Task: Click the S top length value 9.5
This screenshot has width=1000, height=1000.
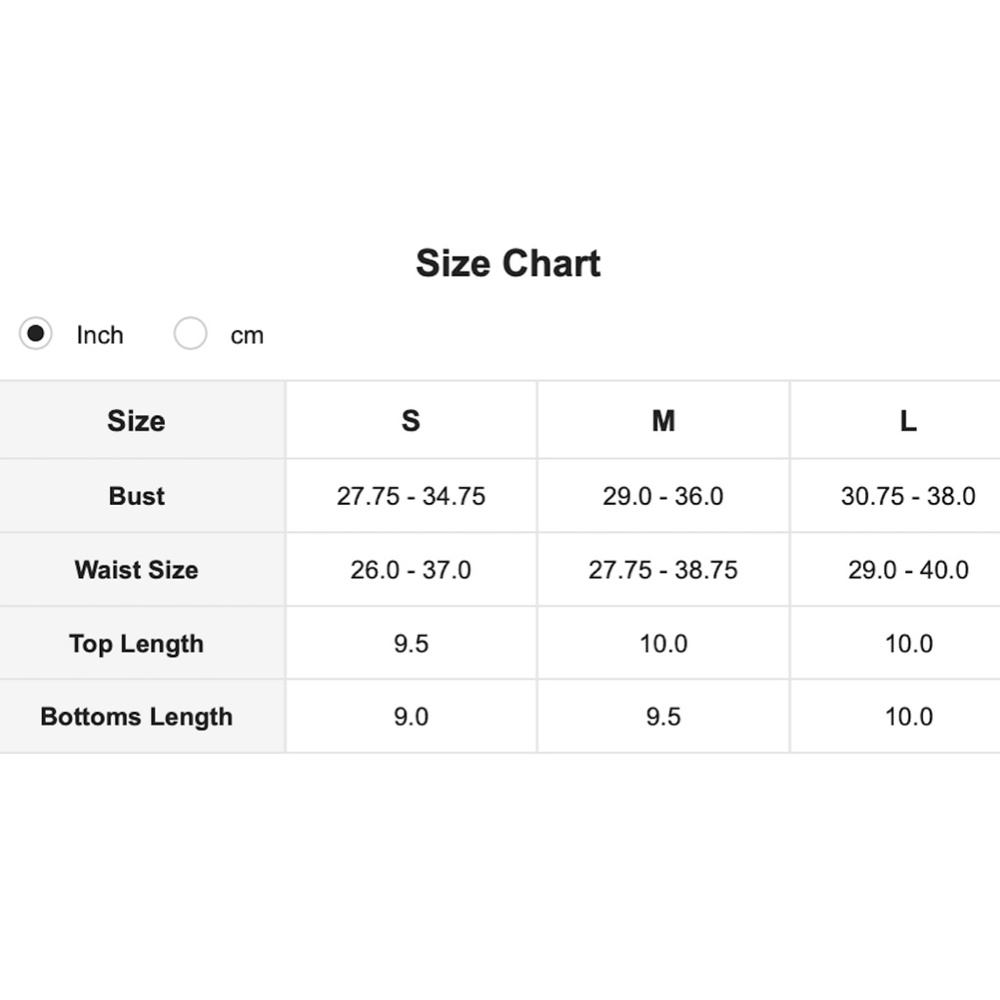Action: [411, 643]
